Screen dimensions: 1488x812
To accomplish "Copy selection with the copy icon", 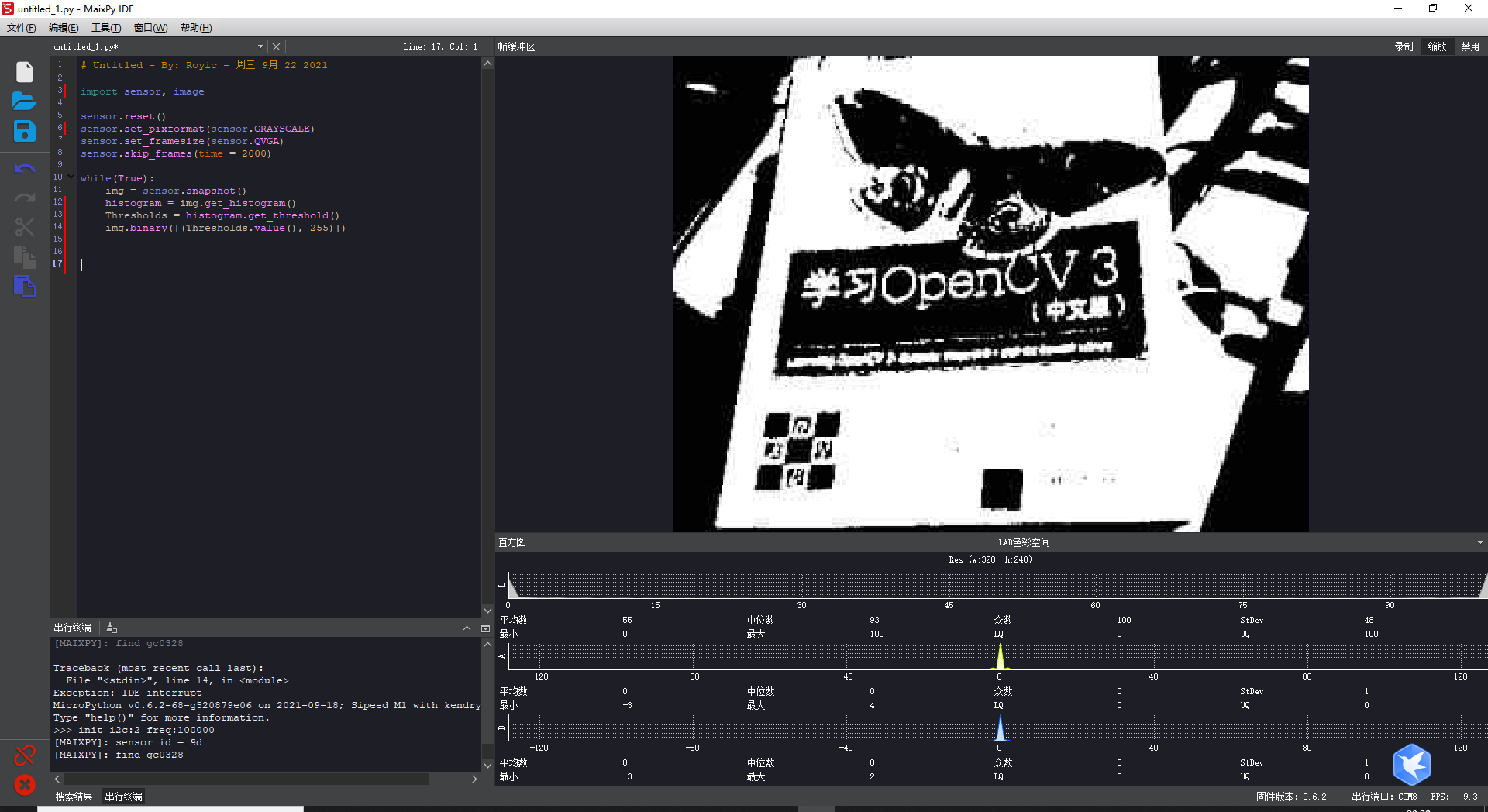I will coord(25,256).
